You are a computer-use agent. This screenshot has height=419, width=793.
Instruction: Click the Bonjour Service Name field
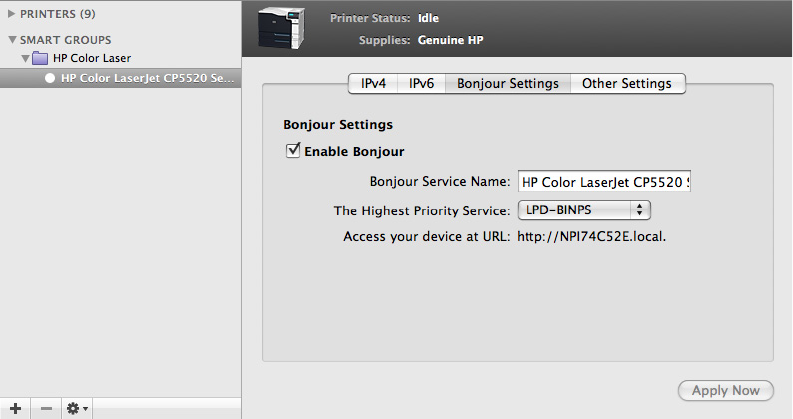click(605, 182)
